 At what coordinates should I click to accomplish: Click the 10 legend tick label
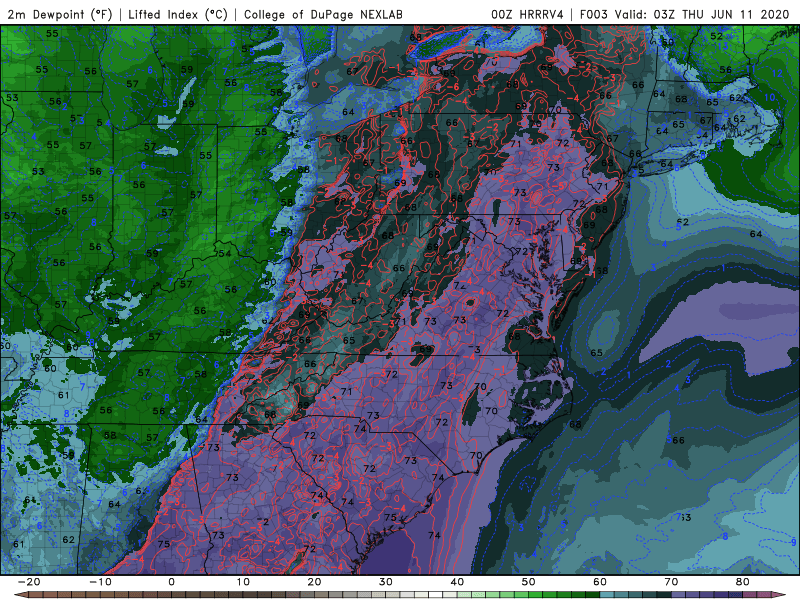(x=243, y=582)
